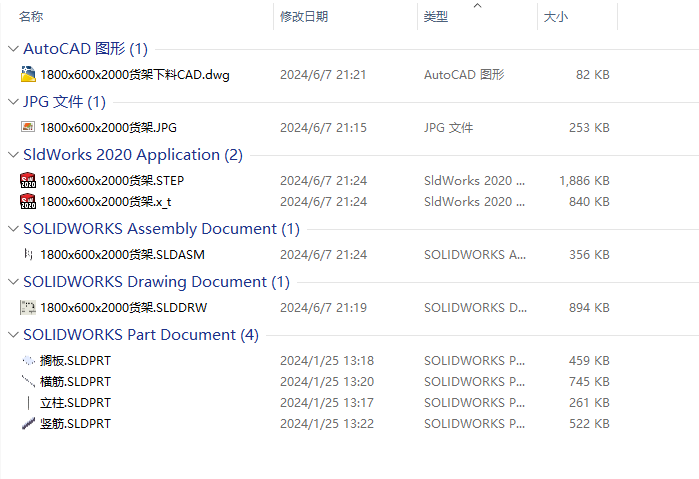Click the 82 KB size cell
The height and width of the screenshot is (479, 699).
coord(592,74)
